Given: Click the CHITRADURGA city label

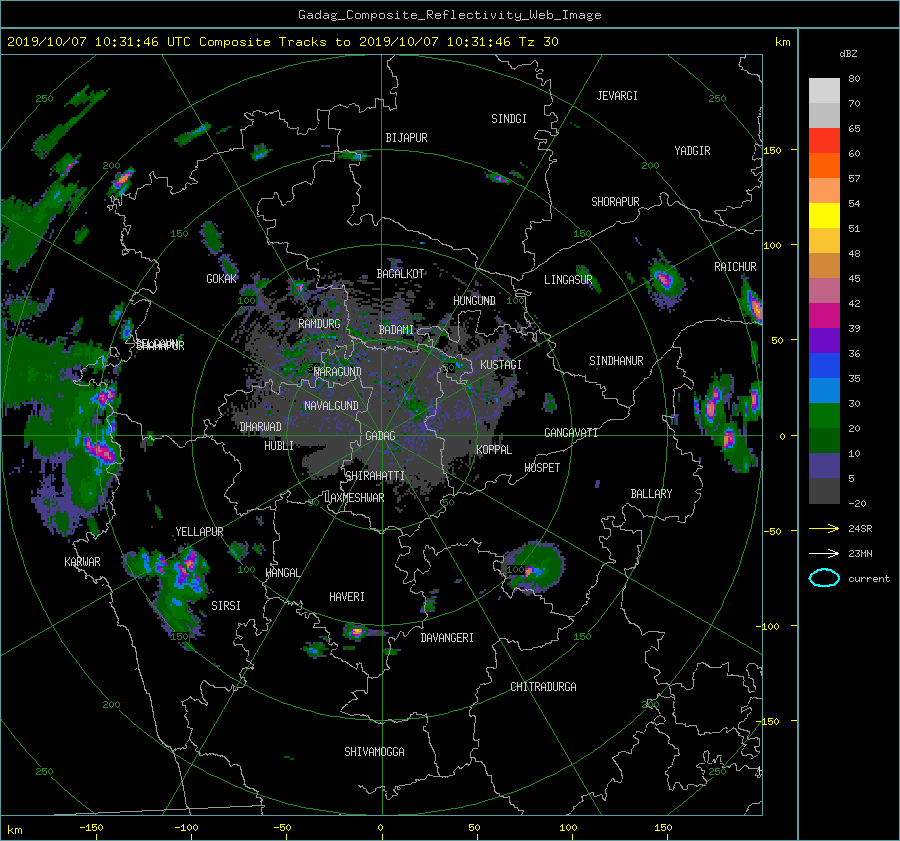Looking at the screenshot, I should [x=543, y=687].
